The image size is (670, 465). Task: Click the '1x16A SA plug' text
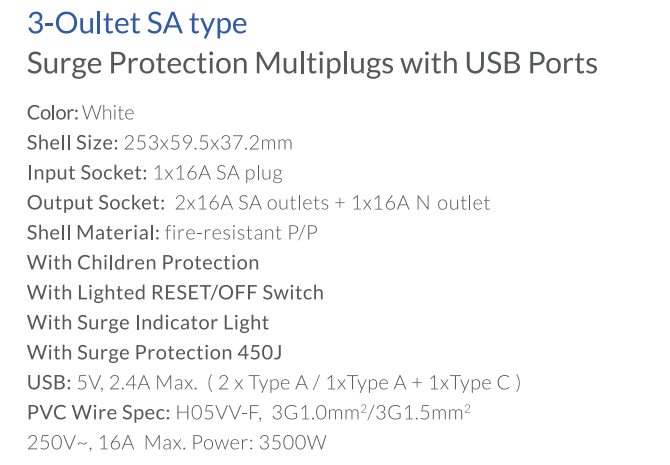[x=218, y=174]
